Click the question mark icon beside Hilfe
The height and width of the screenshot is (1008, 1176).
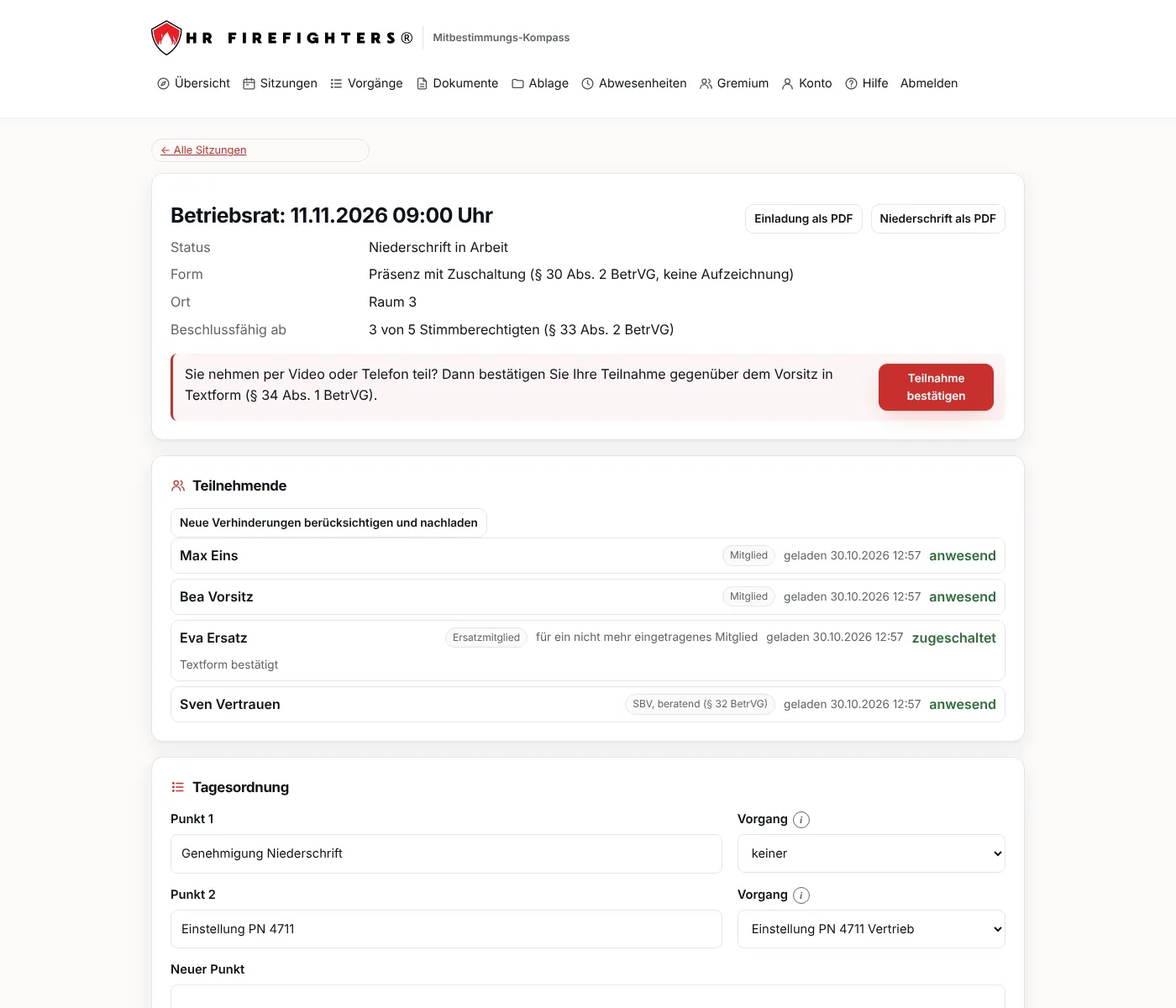point(851,84)
